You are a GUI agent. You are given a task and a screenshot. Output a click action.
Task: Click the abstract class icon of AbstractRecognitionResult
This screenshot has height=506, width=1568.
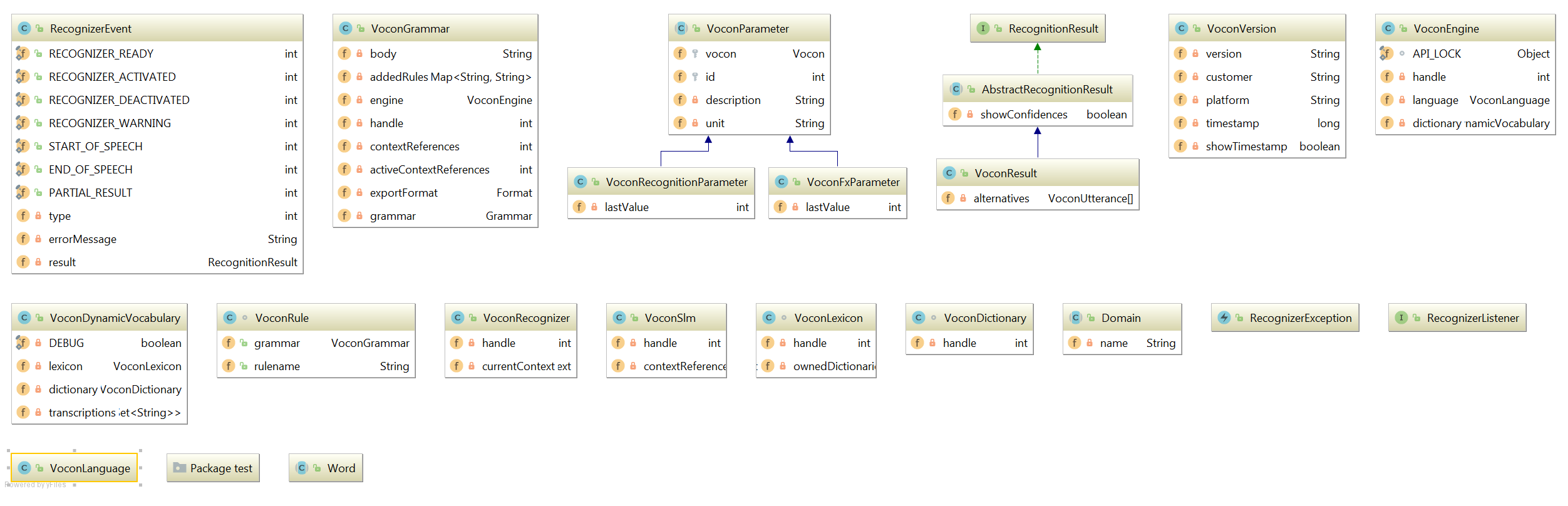coord(956,89)
